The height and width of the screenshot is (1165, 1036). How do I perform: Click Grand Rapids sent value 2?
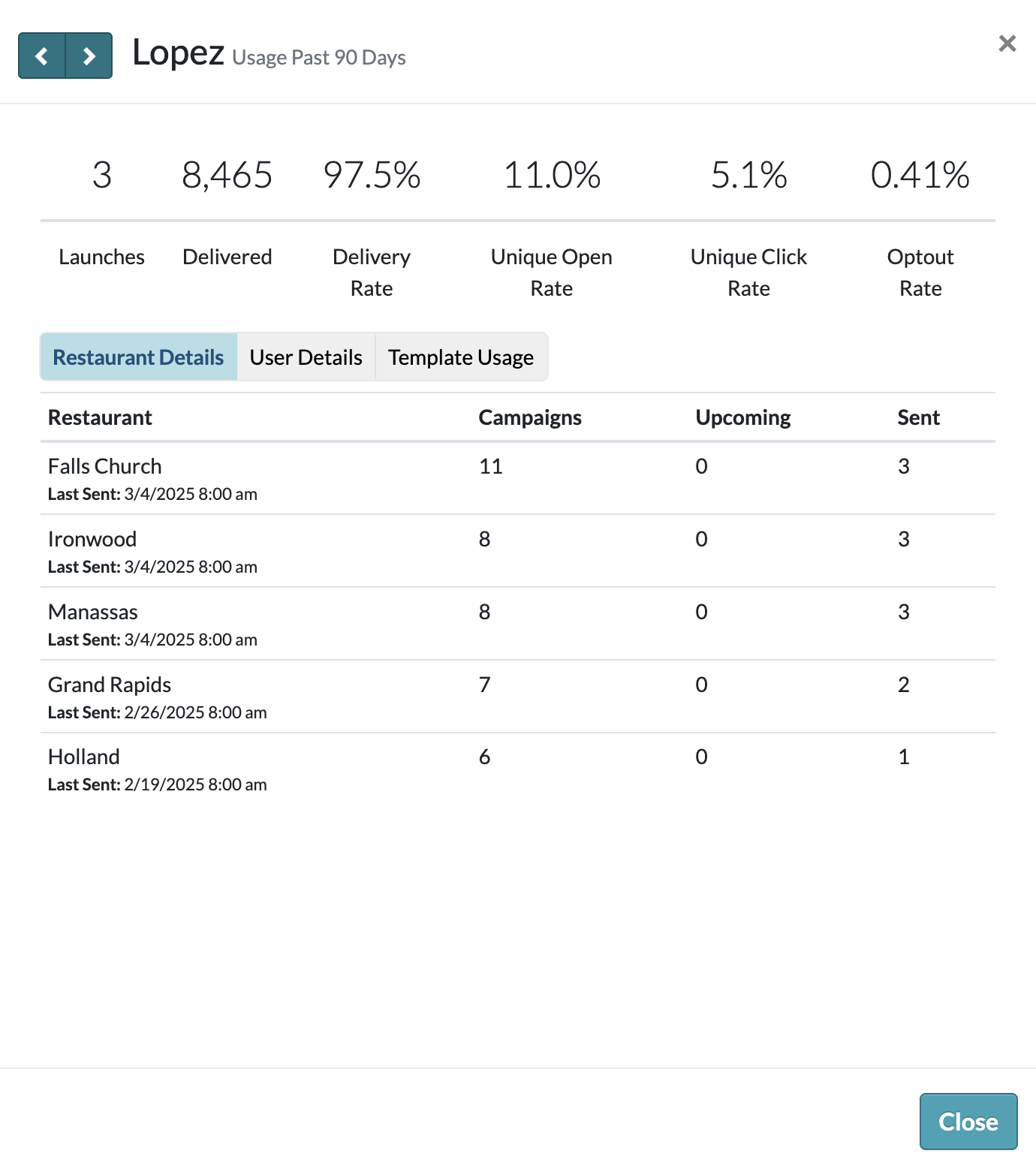coord(904,685)
